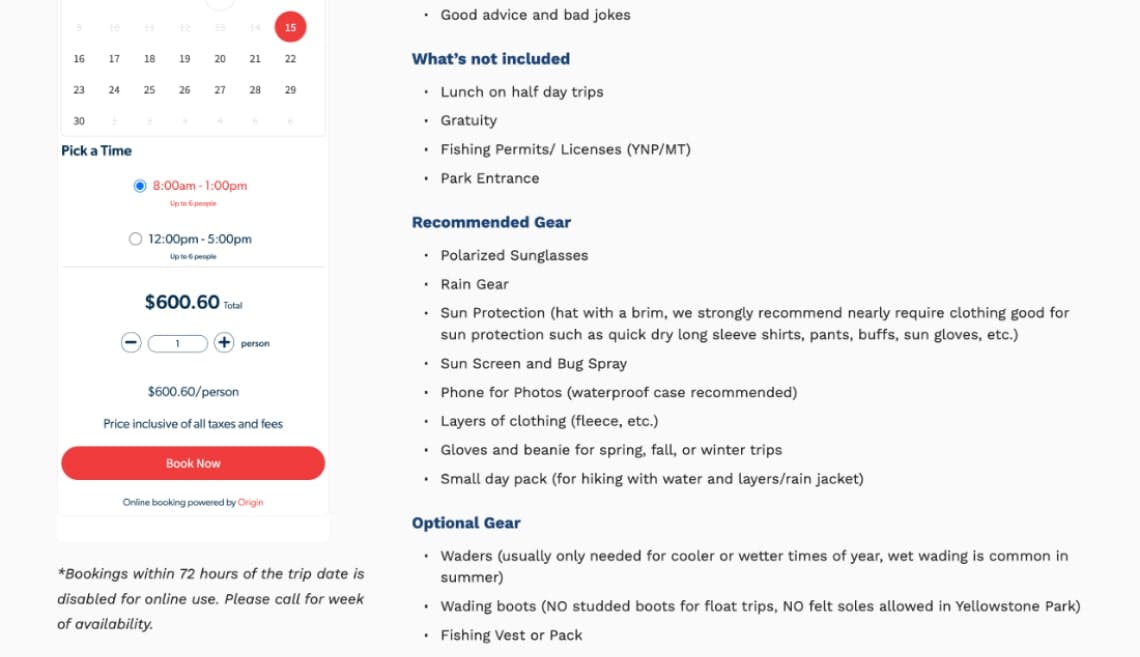Click the minus icon to decrease person count
1140x657 pixels.
coord(130,342)
